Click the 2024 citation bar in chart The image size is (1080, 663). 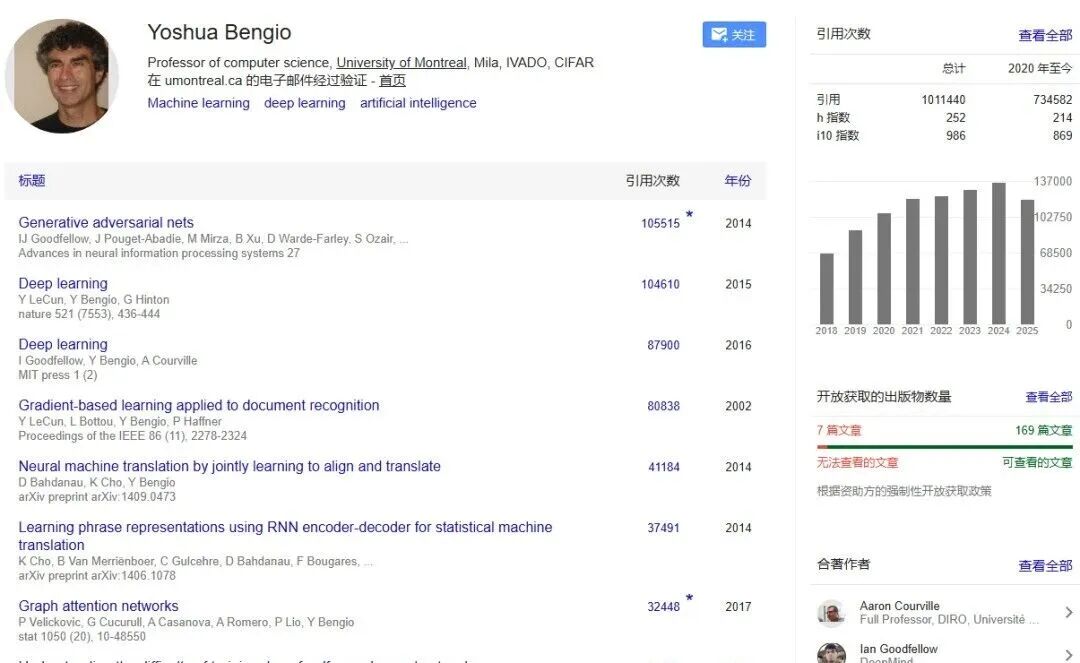[x=999, y=253]
